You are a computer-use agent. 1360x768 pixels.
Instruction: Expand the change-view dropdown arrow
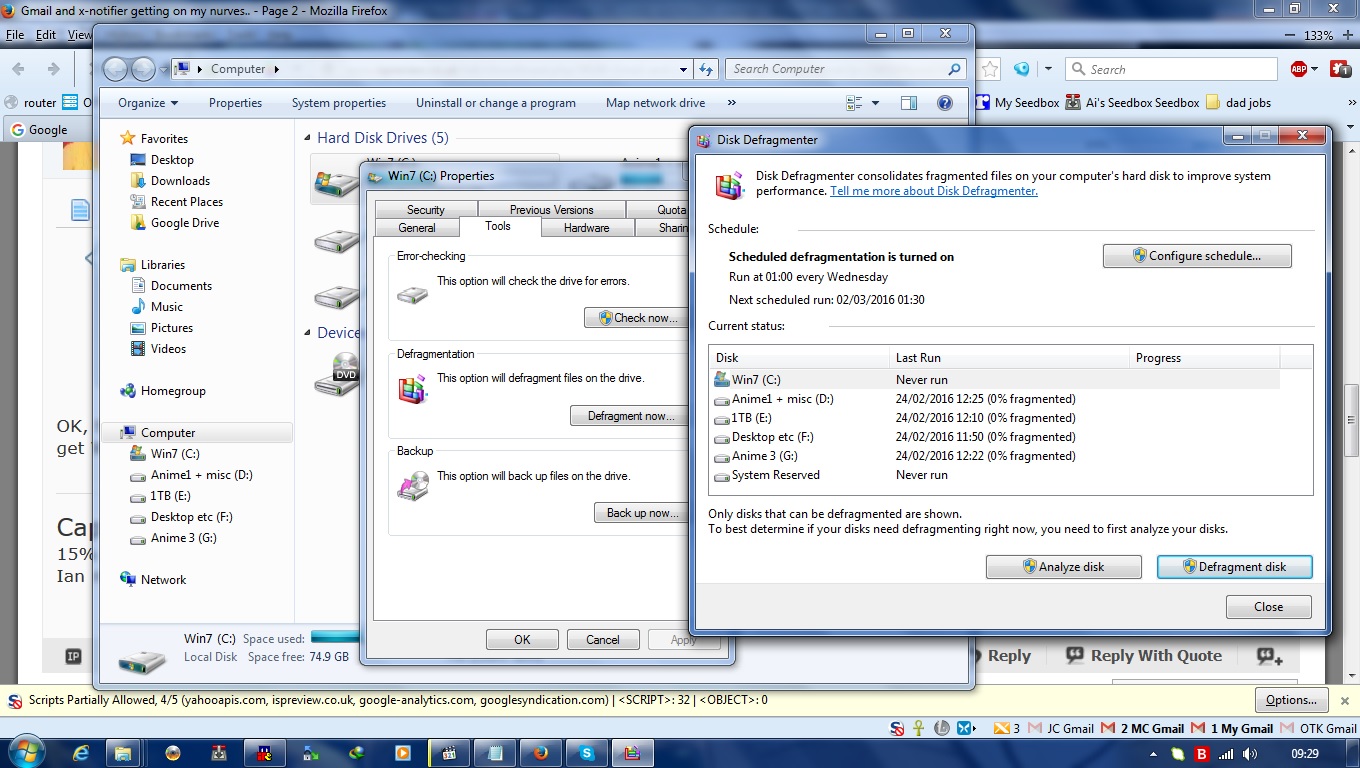[x=876, y=103]
